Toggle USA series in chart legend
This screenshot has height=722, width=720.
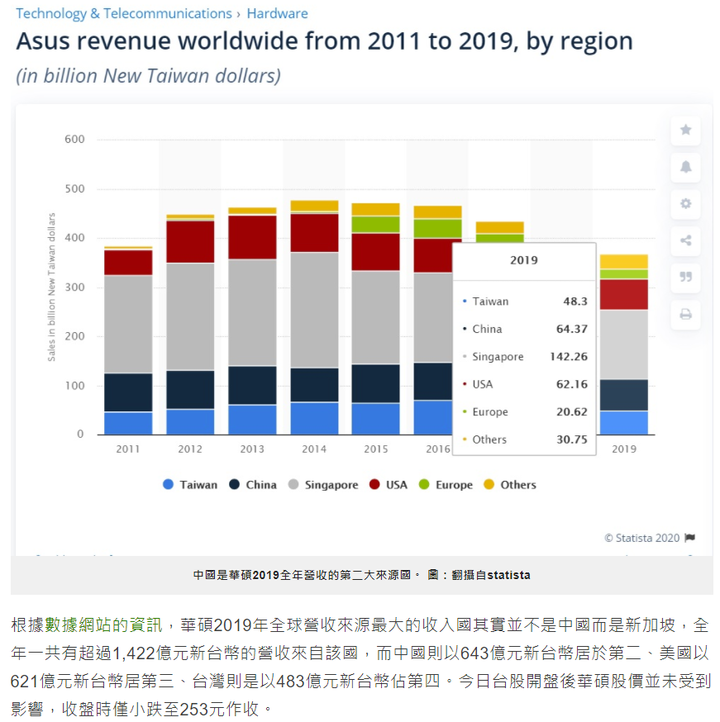[388, 484]
